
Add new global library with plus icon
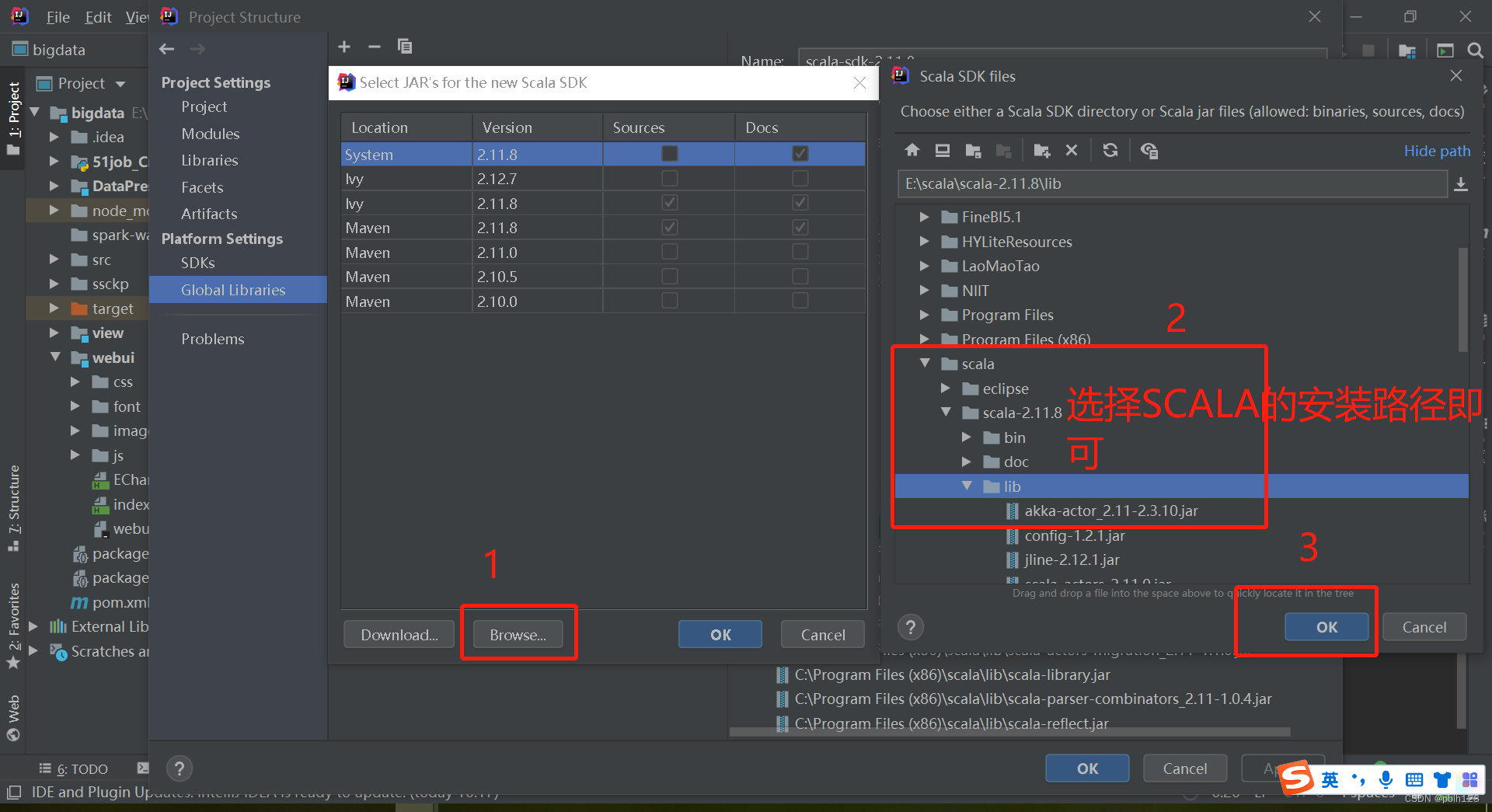tap(344, 47)
